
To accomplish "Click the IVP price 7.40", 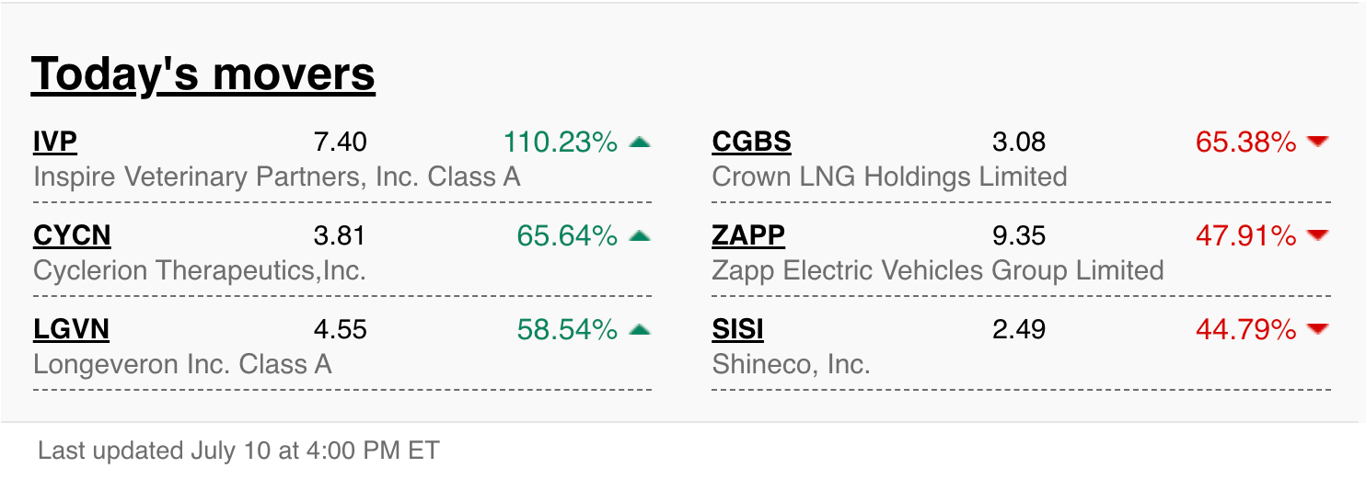I will click(x=340, y=142).
